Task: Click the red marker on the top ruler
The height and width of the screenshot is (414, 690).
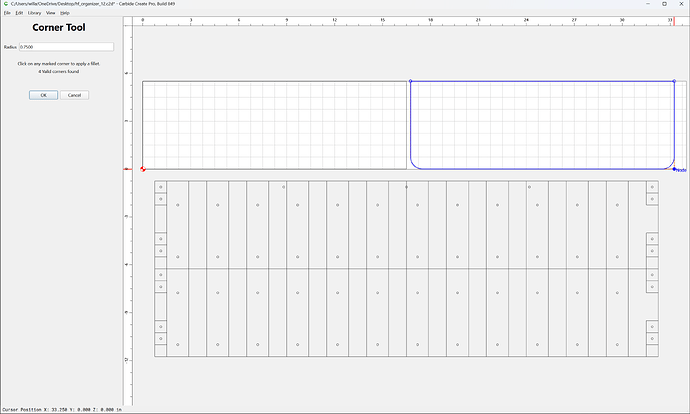Action: tap(674, 21)
